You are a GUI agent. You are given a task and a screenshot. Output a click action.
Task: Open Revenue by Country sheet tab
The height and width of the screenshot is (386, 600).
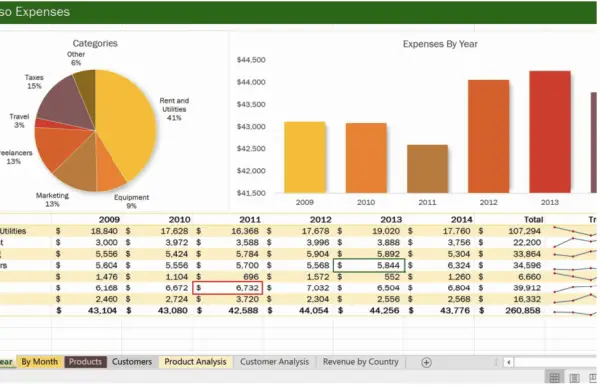(x=360, y=362)
